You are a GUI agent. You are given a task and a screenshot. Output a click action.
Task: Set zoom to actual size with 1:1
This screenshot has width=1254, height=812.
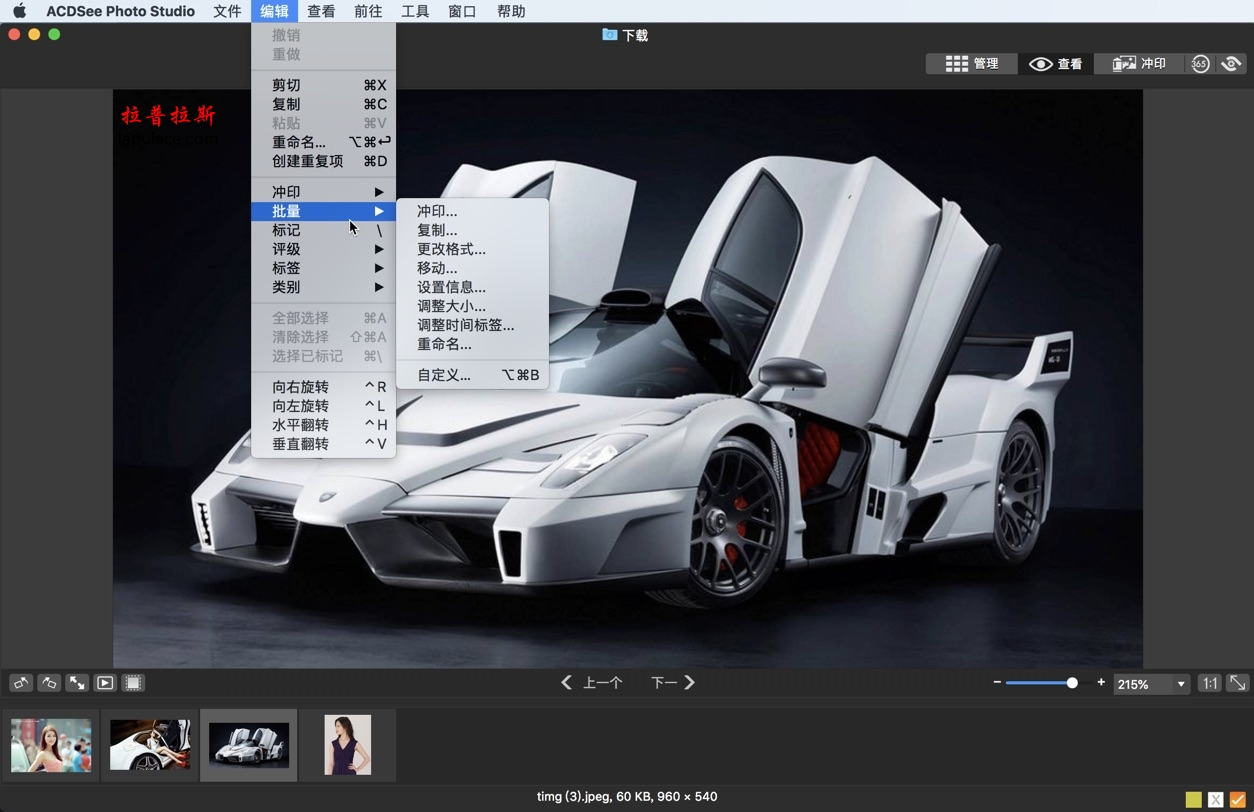coord(1209,683)
